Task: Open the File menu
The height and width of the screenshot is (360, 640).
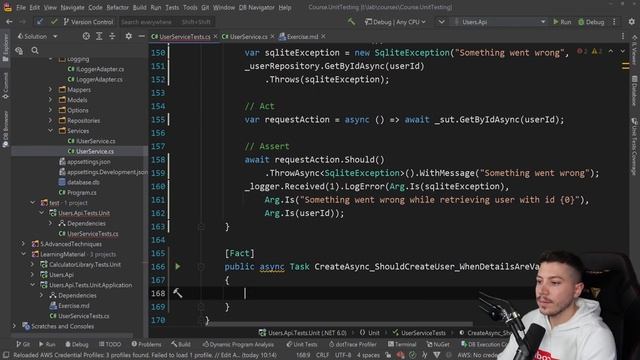Action: tap(21, 7)
